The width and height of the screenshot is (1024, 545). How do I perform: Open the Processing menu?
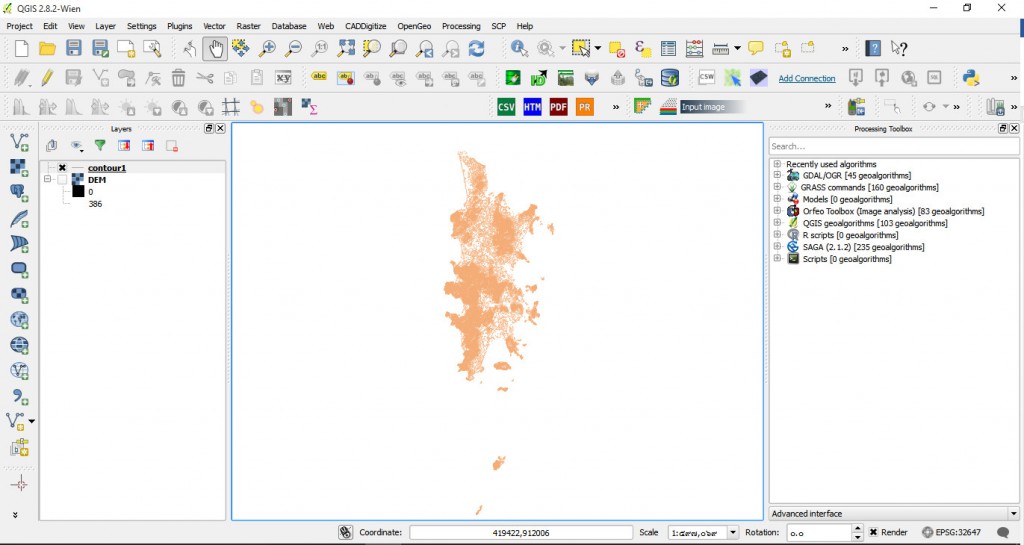[461, 26]
